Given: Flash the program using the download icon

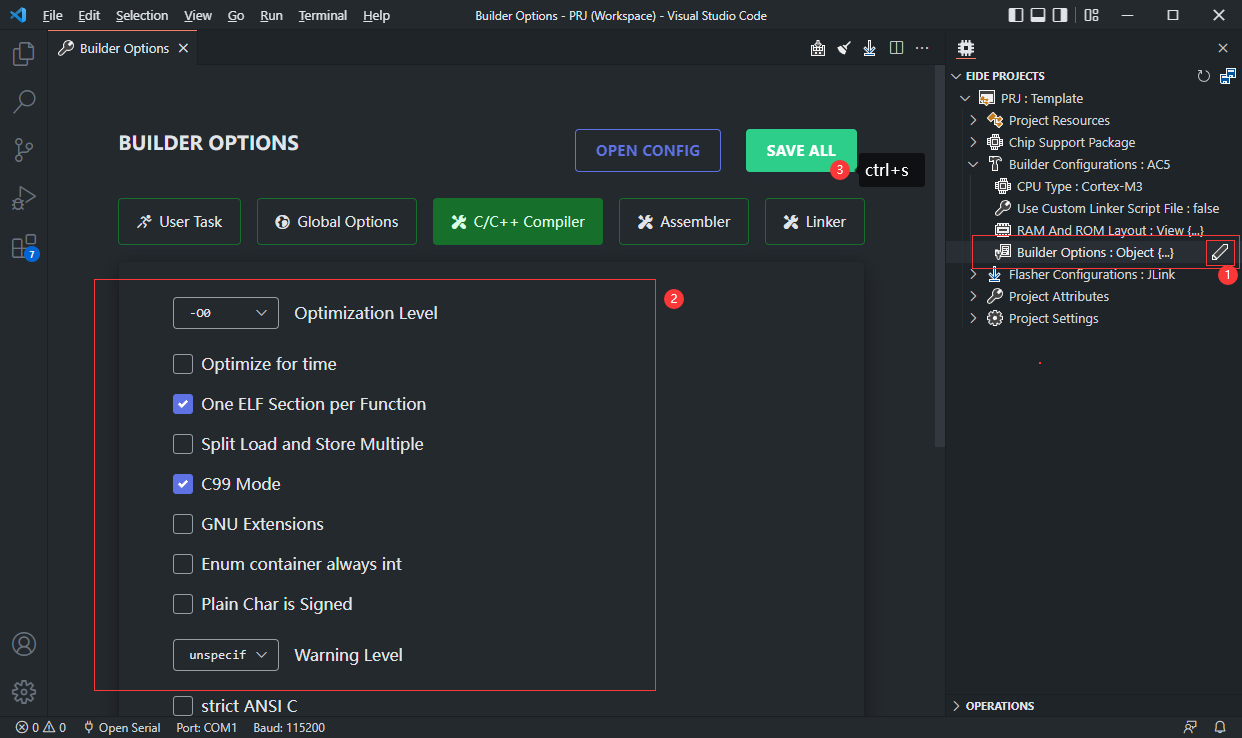Looking at the screenshot, I should click(x=869, y=47).
